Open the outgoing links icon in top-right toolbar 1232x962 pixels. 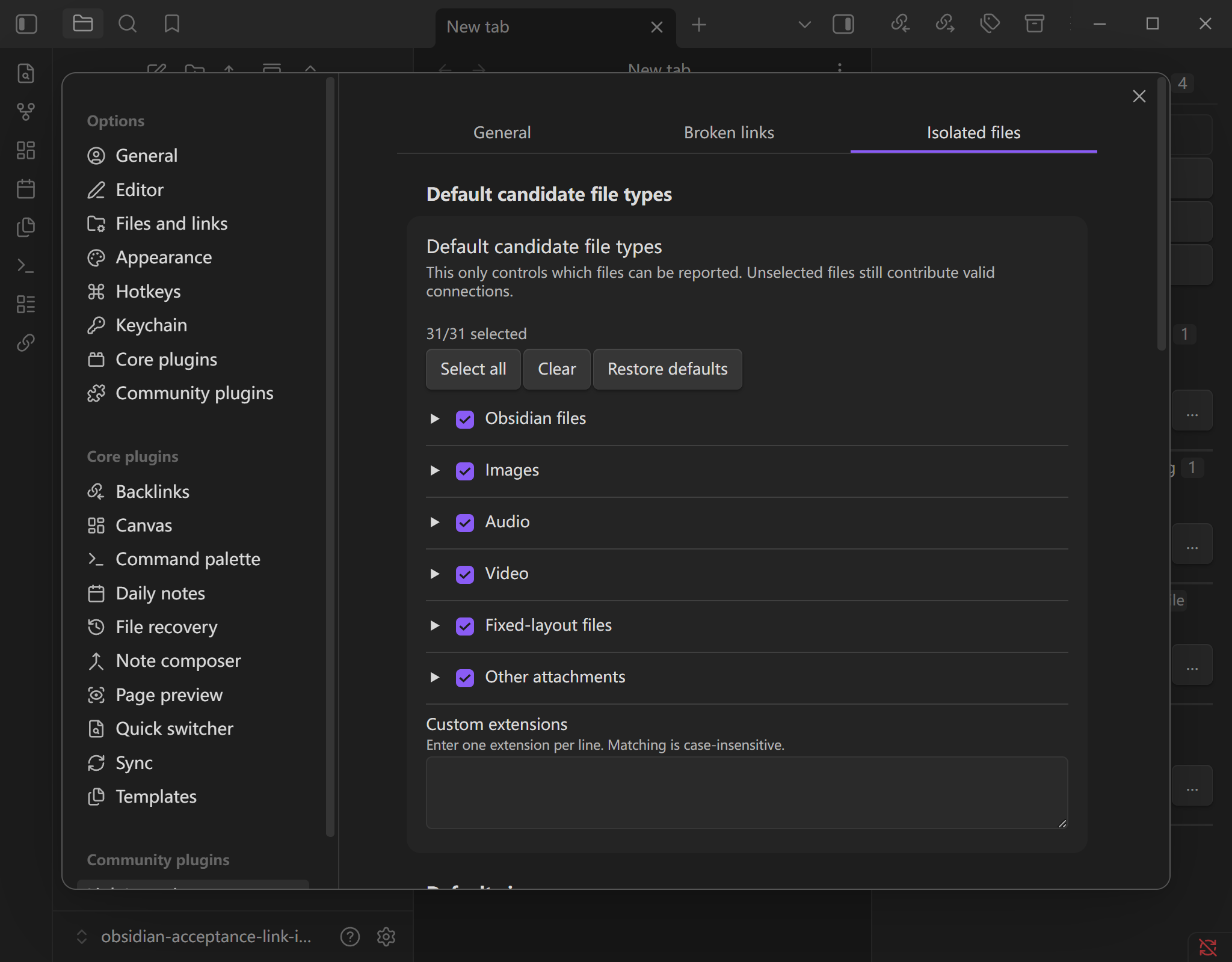pyautogui.click(x=945, y=24)
